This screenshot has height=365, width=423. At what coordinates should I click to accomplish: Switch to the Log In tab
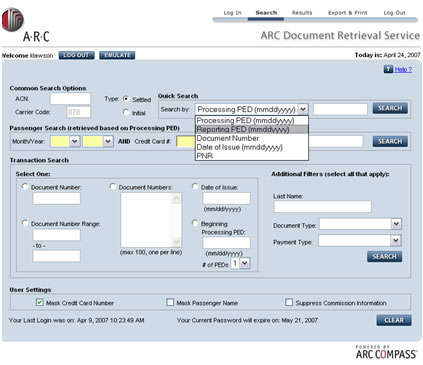click(232, 13)
